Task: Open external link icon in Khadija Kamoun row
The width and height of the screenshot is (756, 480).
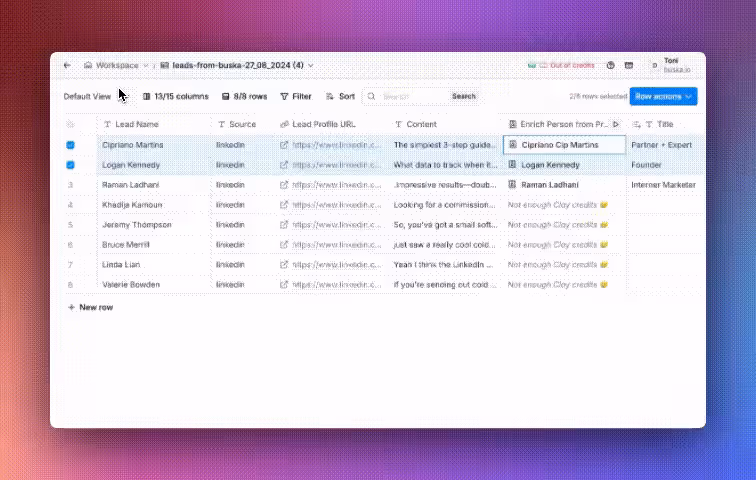Action: (284, 205)
